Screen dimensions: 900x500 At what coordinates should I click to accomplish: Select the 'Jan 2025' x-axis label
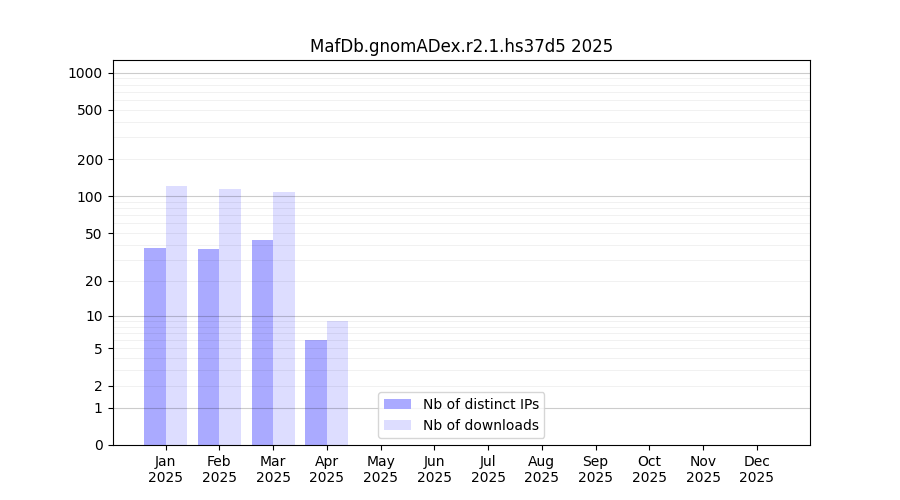pos(165,469)
